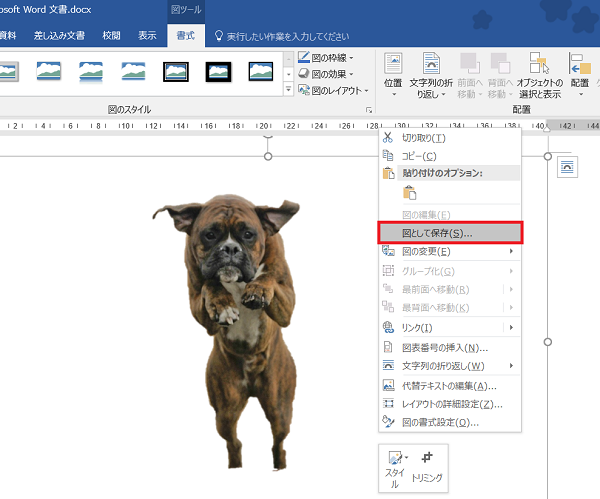
Task: Open the 図の効果 dropdown
Action: coord(326,74)
